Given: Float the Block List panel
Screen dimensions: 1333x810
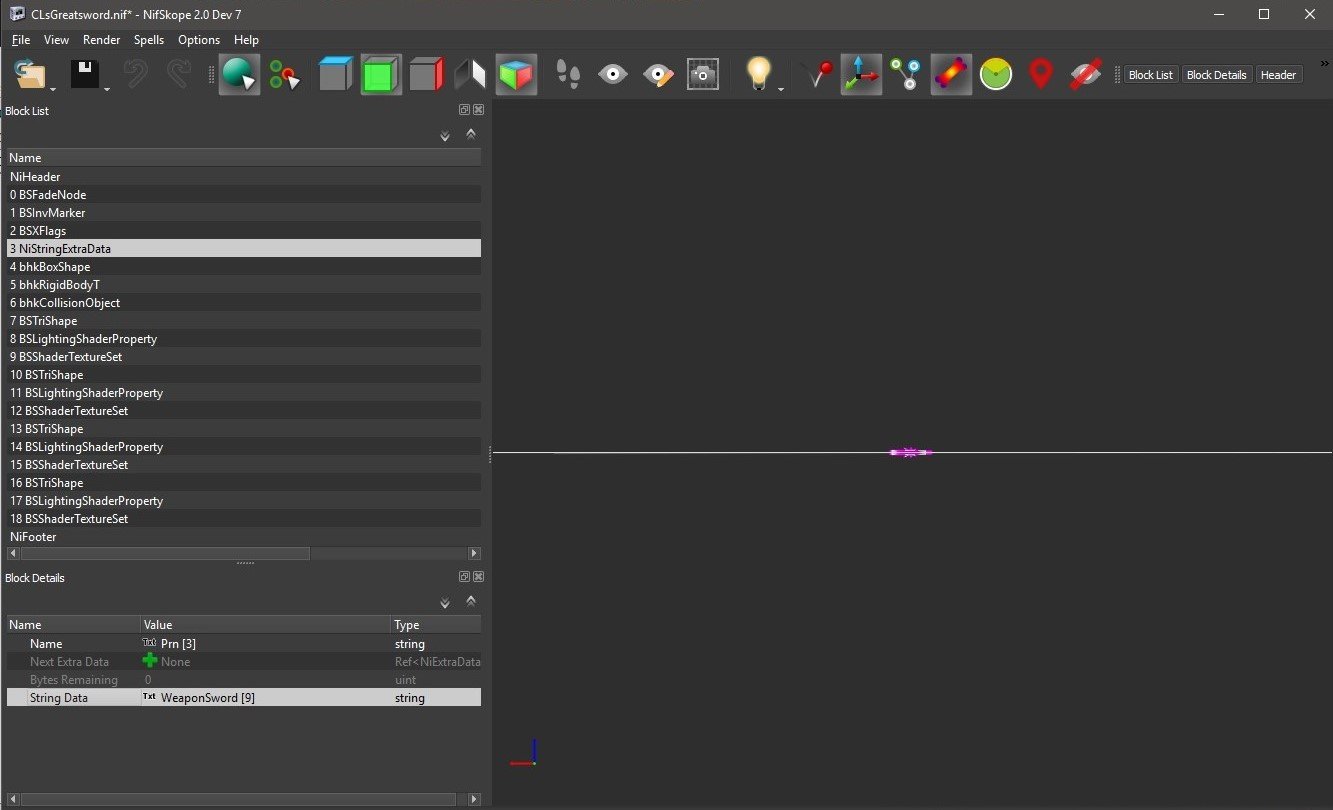Looking at the screenshot, I should pos(464,110).
